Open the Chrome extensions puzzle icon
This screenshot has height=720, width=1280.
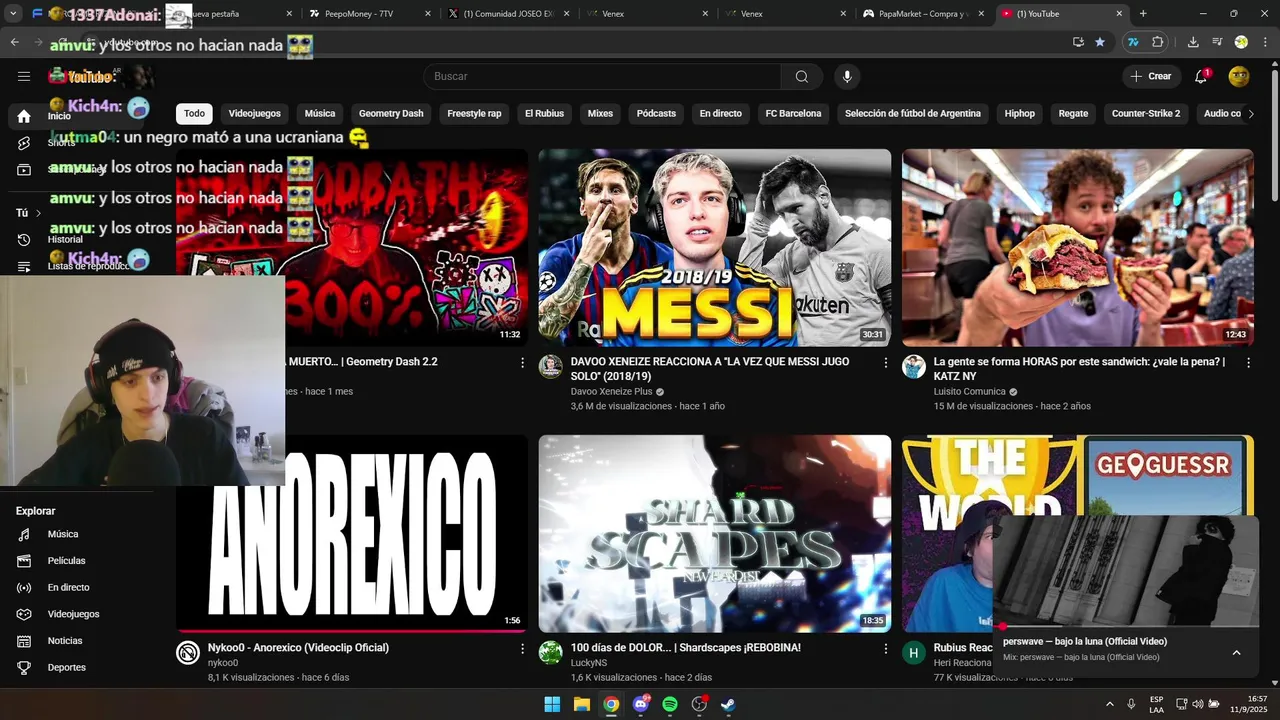pyautogui.click(x=1158, y=42)
